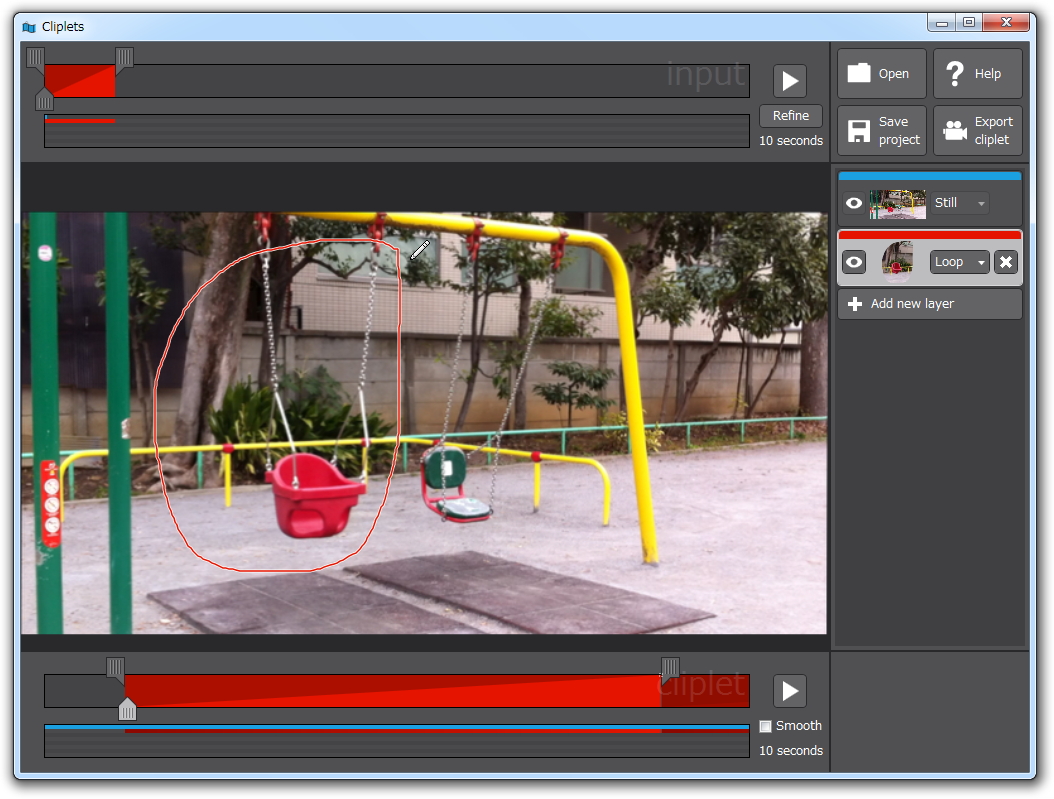Image resolution: width=1054 pixels, height=799 pixels.
Task: Click the Open folder icon button
Action: [x=881, y=74]
